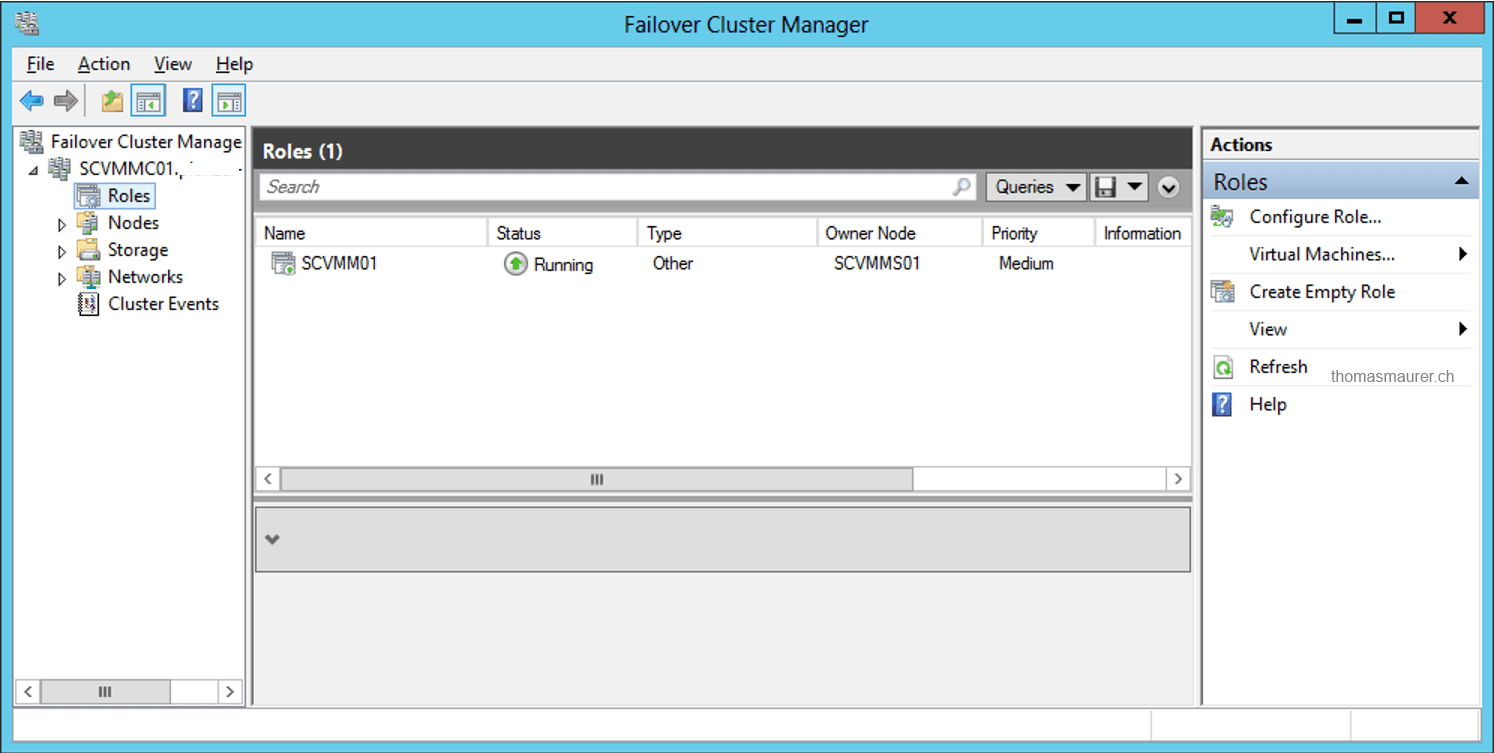Click the Help icon in Actions pane
This screenshot has height=753, width=1494.
coord(1222,404)
